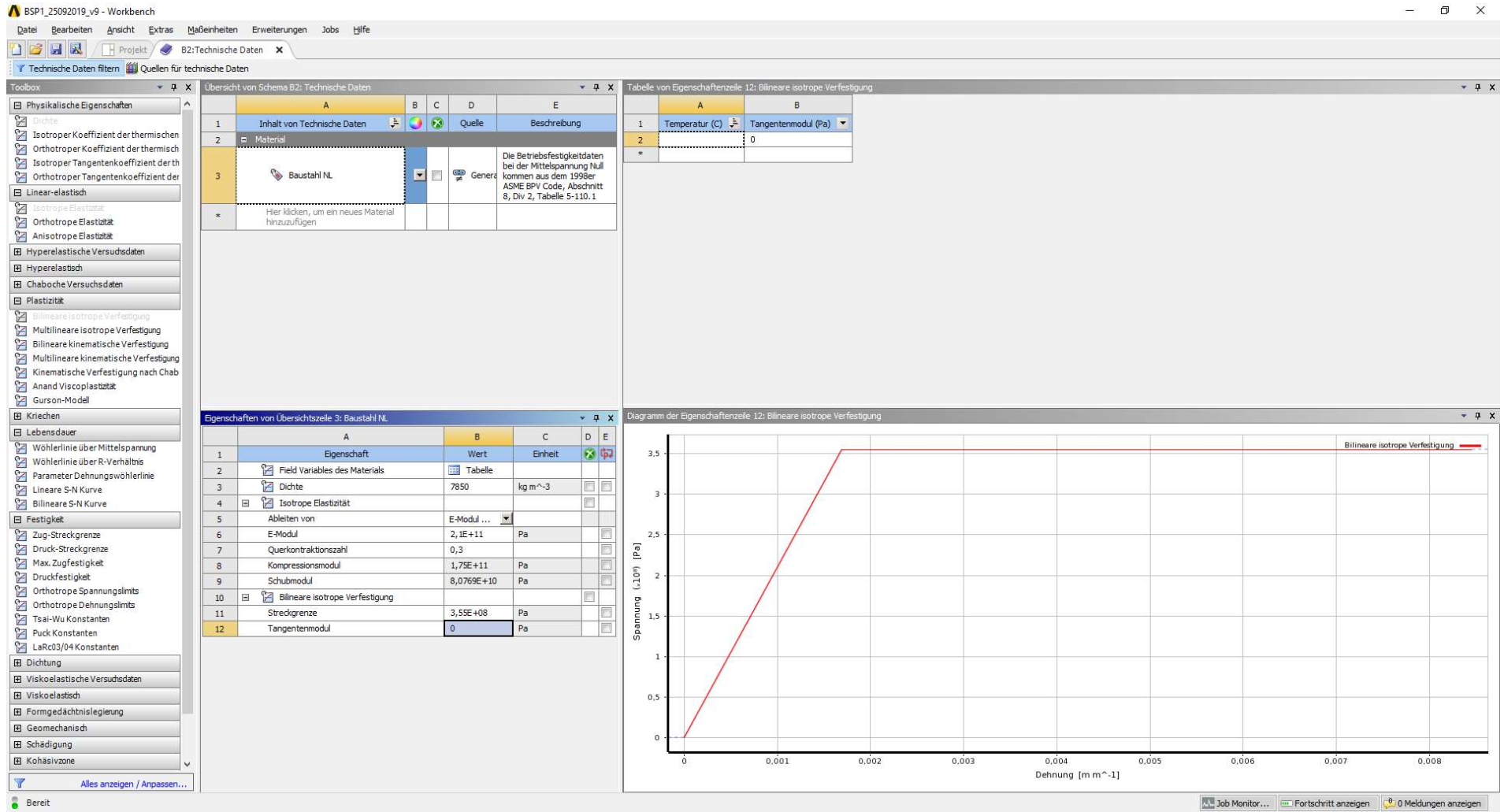Screen dimensions: 1504x812
Task: Toggle the parameter checkbox for Streckgrenze
Action: (606, 613)
